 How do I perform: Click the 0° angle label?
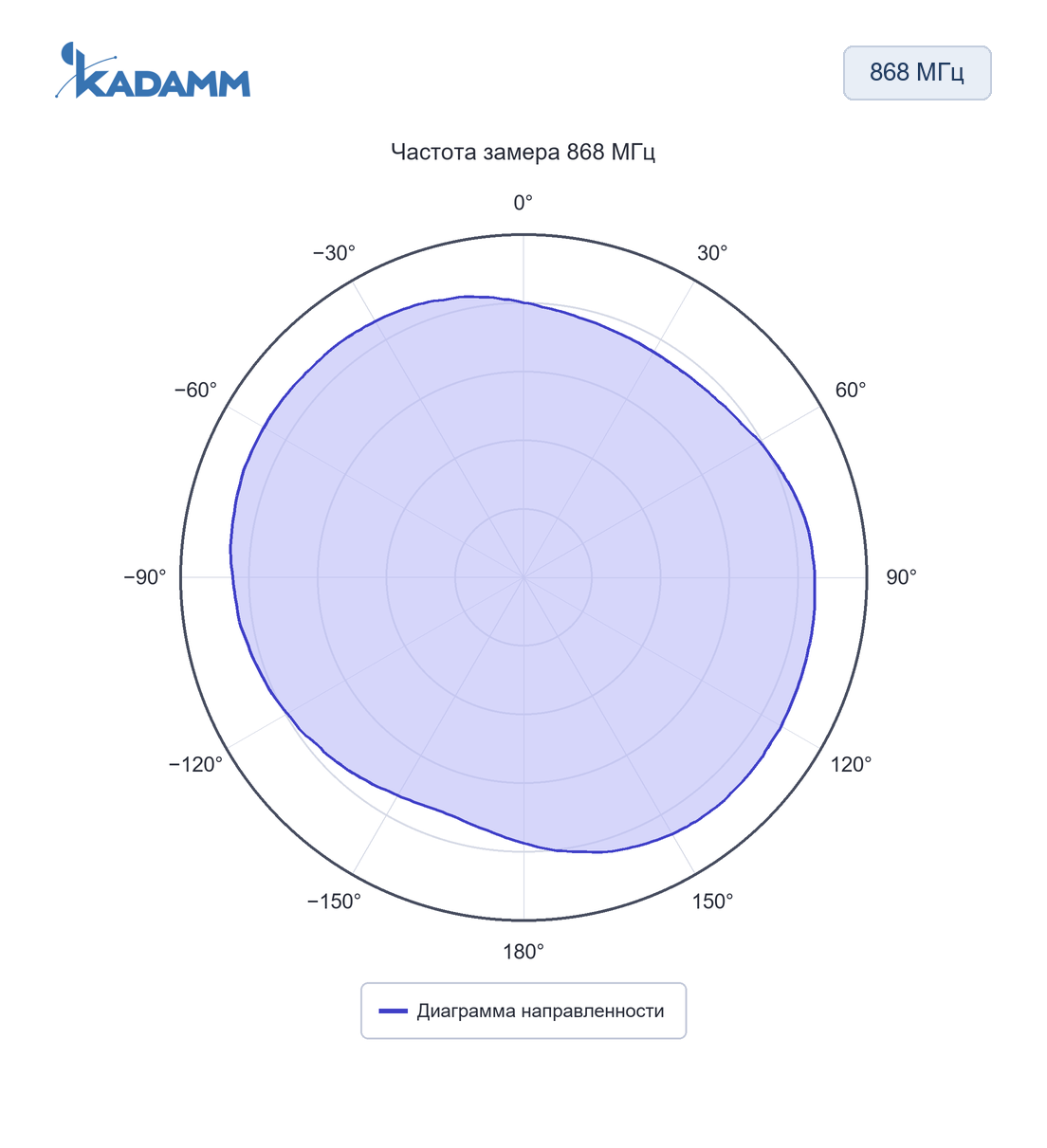(523, 203)
